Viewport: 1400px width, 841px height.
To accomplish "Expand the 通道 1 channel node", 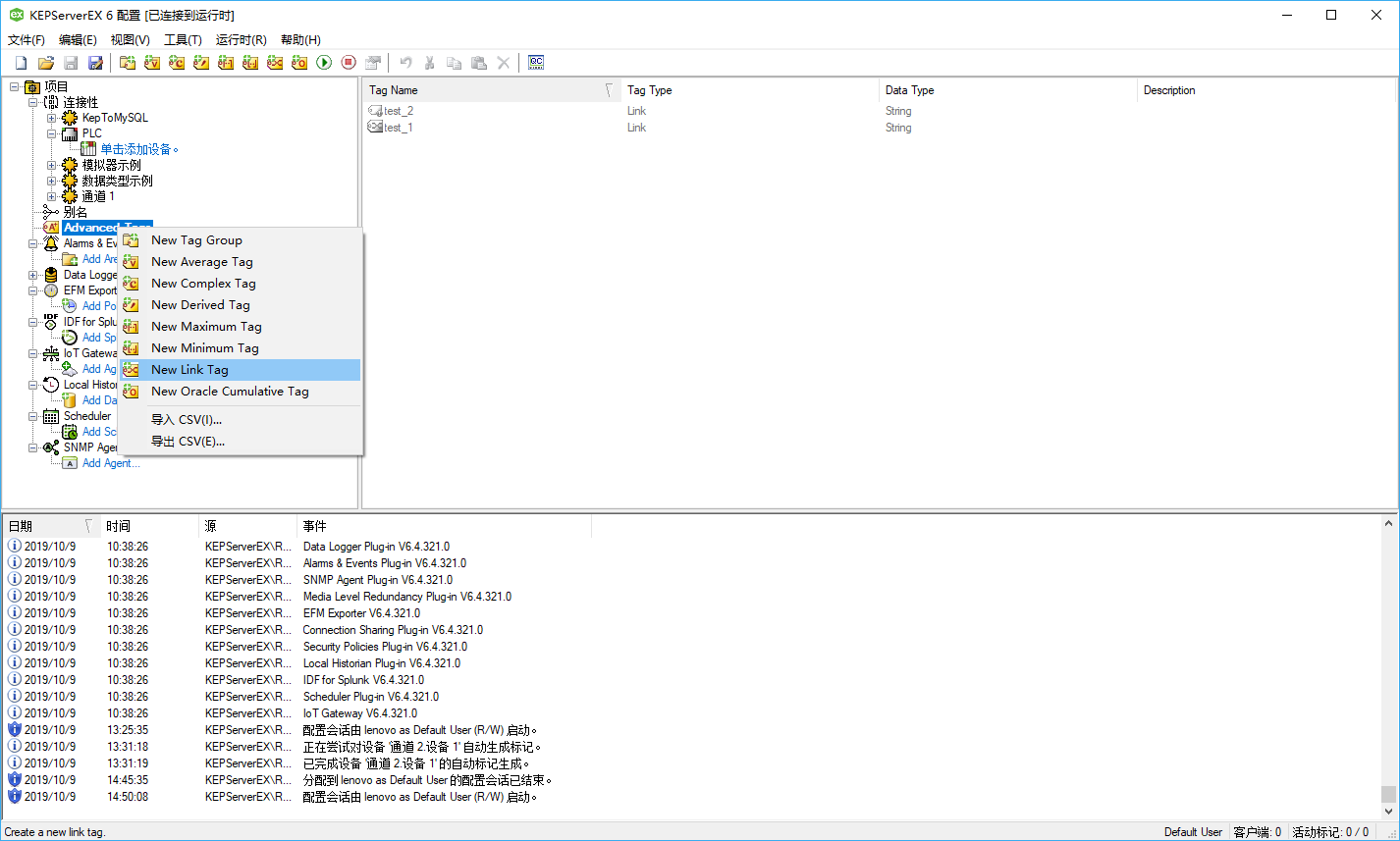I will point(51,195).
